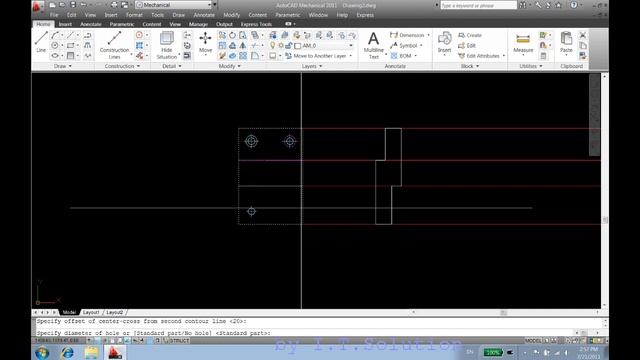This screenshot has height=360, width=640.
Task: Switch to the Layout2 tab
Action: point(114,312)
